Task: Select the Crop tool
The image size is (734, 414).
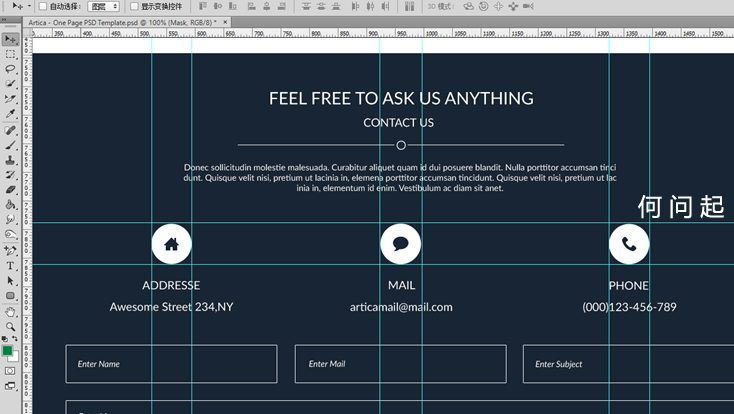Action: click(10, 99)
